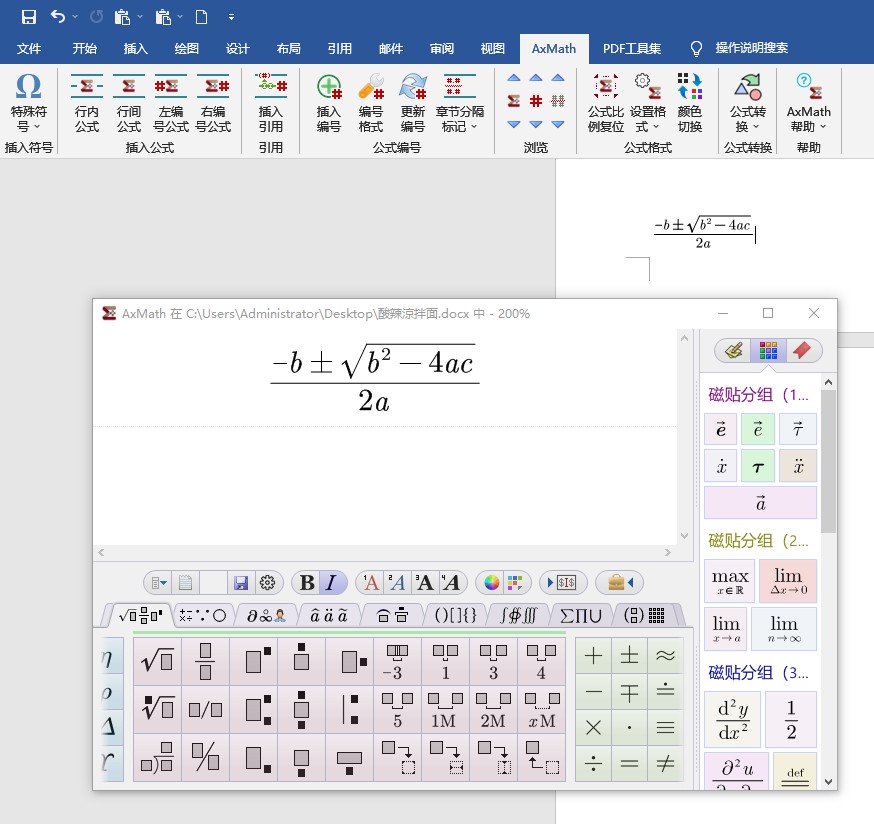Open AxMath settings gear icon

tap(268, 583)
